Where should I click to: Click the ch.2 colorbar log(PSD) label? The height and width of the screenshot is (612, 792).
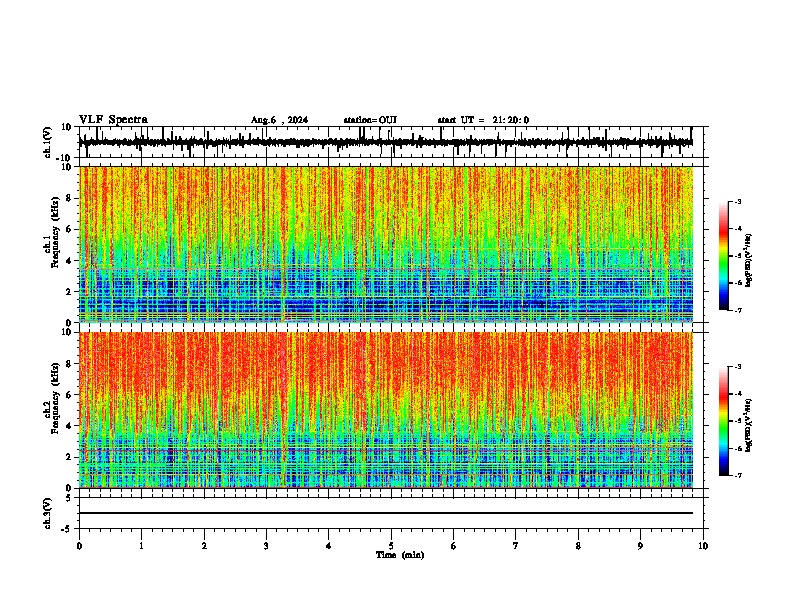pyautogui.click(x=749, y=425)
